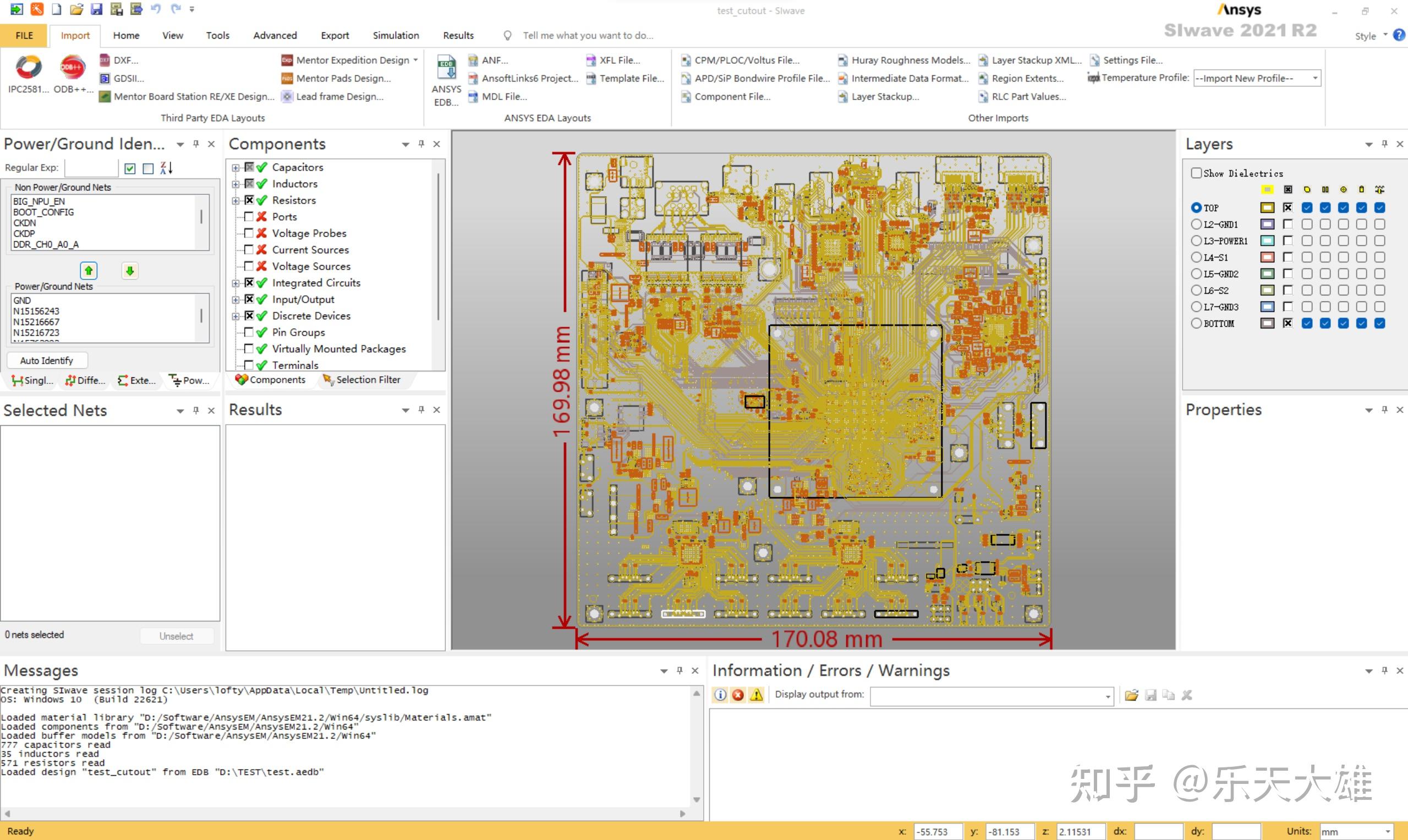1408x840 pixels.
Task: Toggle the errors filter red icon
Action: 738,695
